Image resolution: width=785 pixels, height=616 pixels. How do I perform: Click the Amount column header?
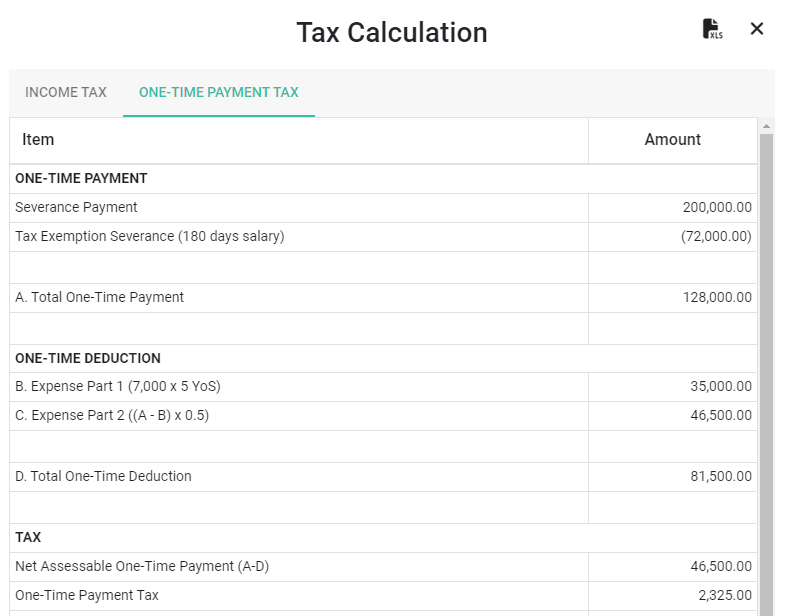click(672, 140)
